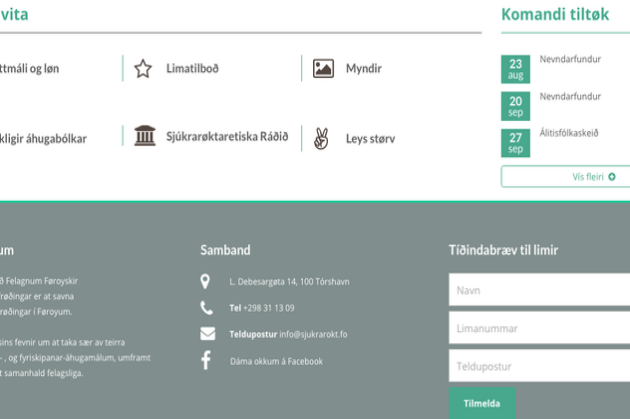Open the 23 aug Nevndarfundur event

pos(570,60)
